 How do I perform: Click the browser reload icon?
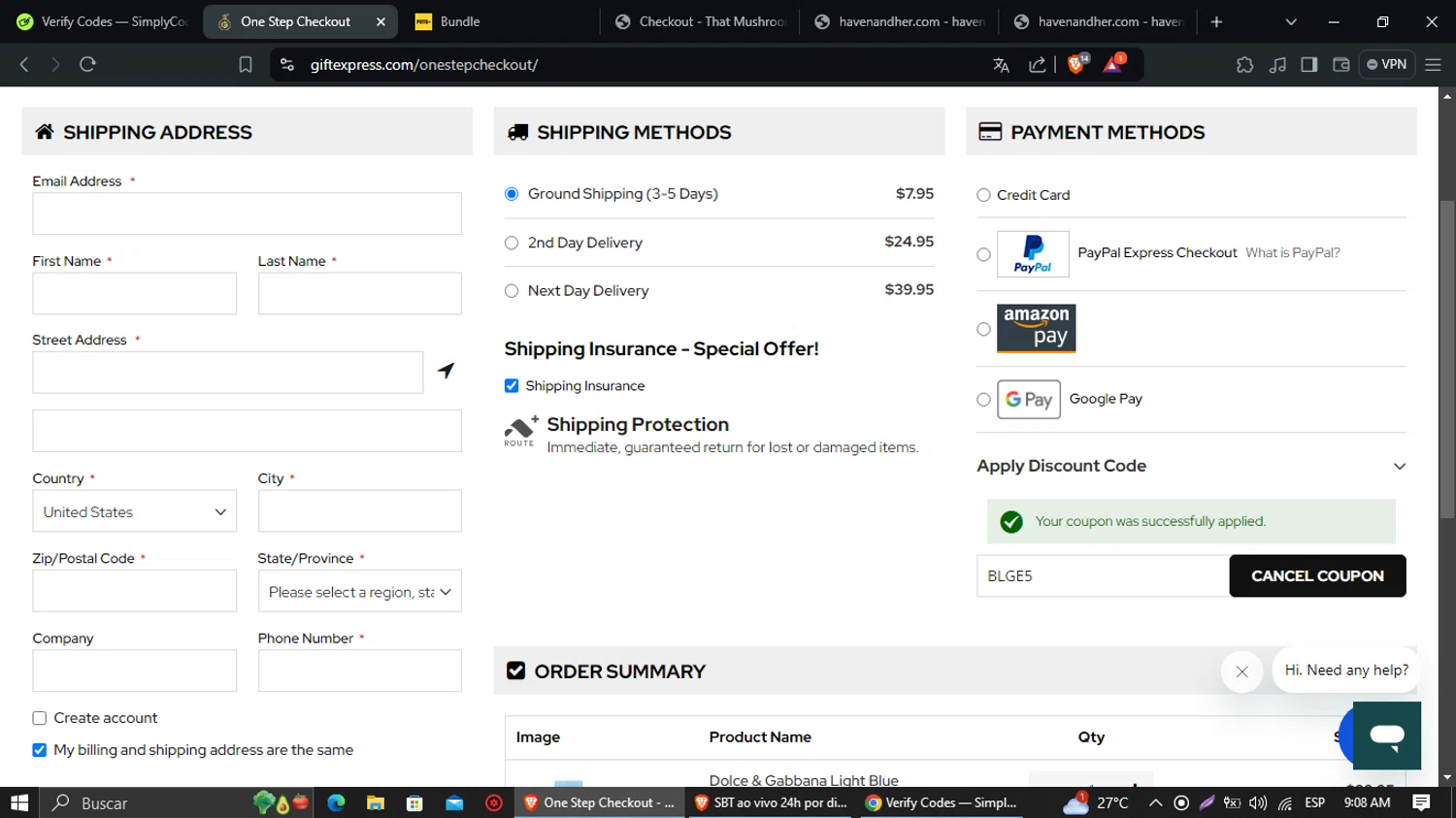87,64
